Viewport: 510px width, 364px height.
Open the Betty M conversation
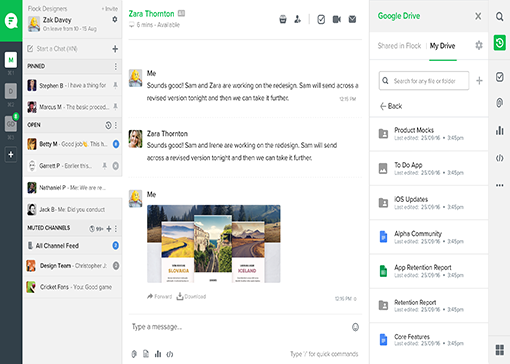tap(73, 144)
